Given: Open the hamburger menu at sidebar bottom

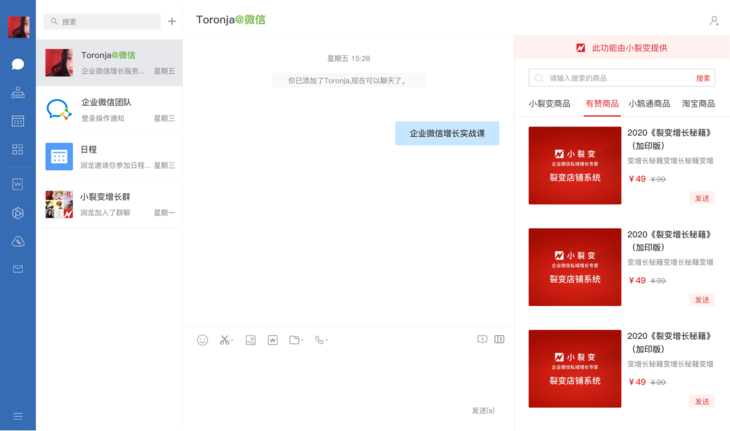Looking at the screenshot, I should [18, 416].
